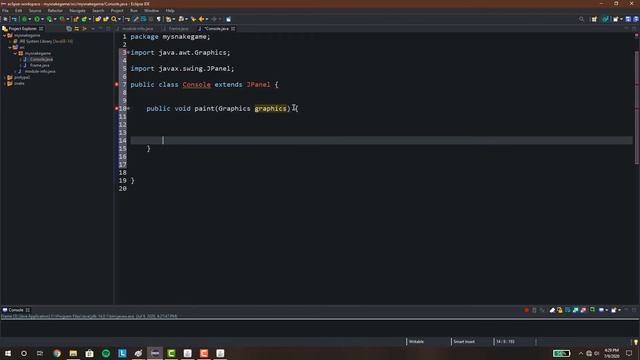Click the Last Edit Location icon

click(x=193, y=19)
